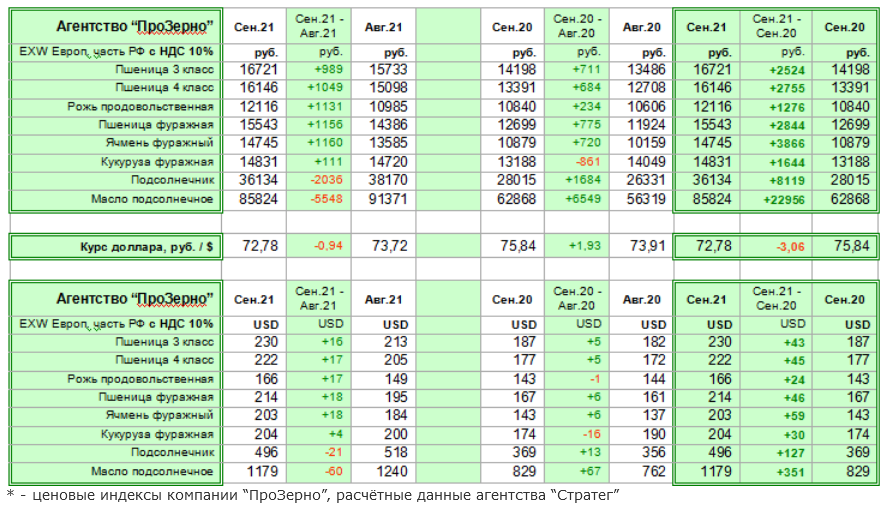Select cell value 14386
Viewport: 885px width, 505px height.
[388, 125]
